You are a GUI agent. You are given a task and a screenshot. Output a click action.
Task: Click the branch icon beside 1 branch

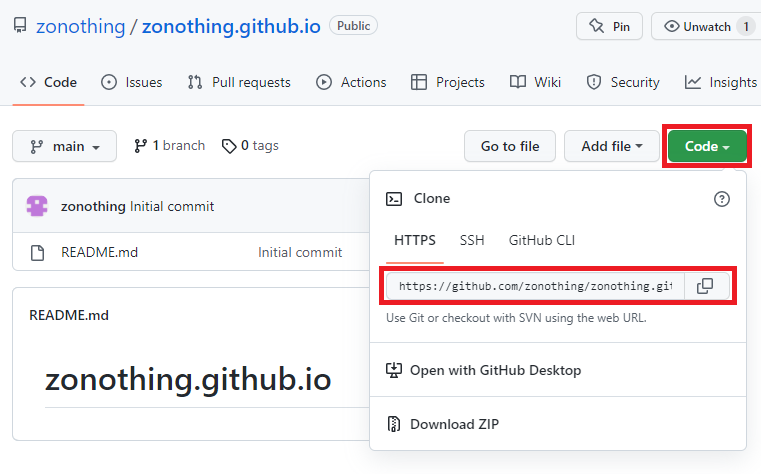tap(141, 146)
